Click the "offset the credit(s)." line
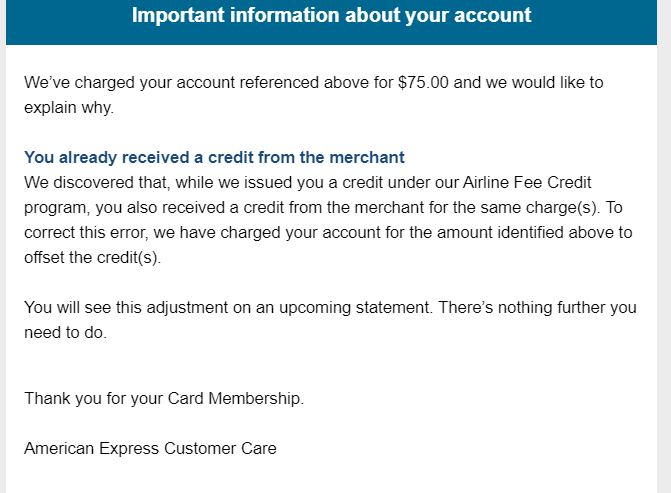Screen dimensions: 671x493 [x=92, y=258]
